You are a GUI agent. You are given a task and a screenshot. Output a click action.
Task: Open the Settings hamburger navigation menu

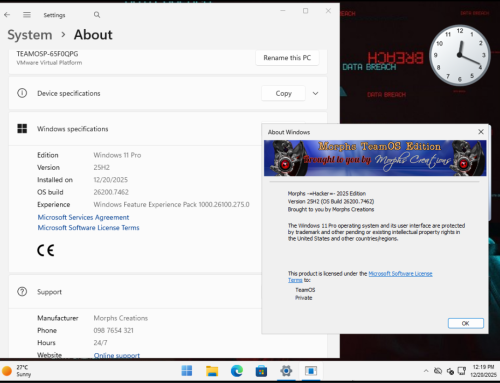27,15
